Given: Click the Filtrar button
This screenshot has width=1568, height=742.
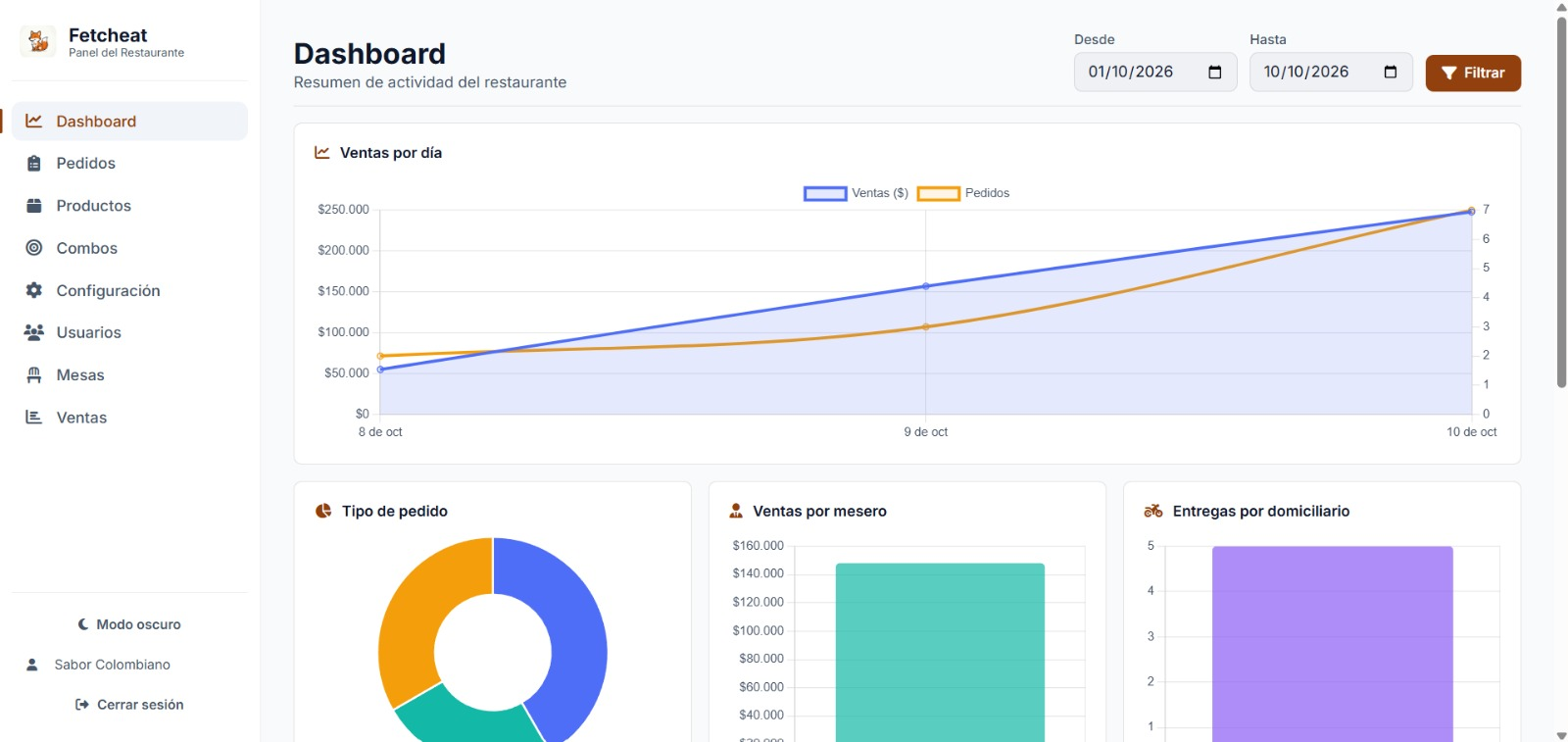Looking at the screenshot, I should click(x=1473, y=73).
